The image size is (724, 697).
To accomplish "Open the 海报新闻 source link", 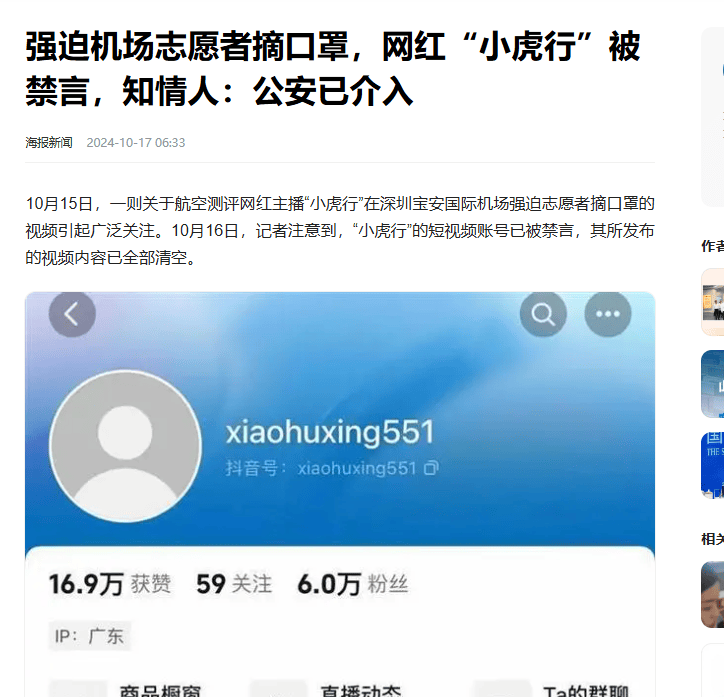I will pos(49,143).
